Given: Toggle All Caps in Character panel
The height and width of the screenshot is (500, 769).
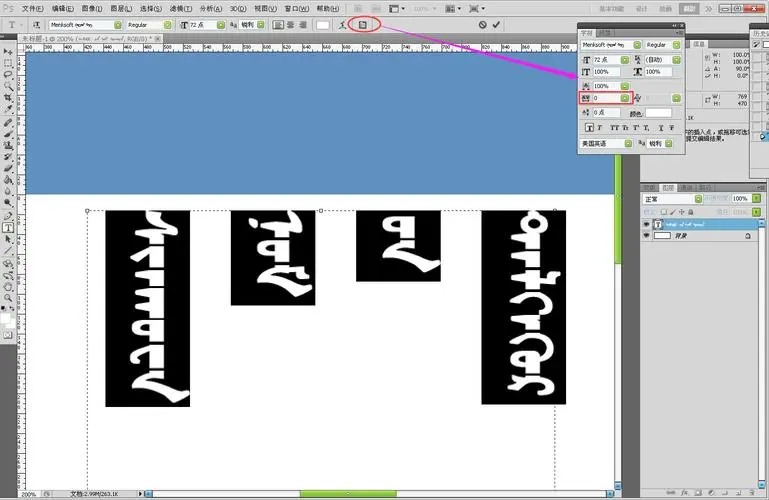Looking at the screenshot, I should coord(615,127).
